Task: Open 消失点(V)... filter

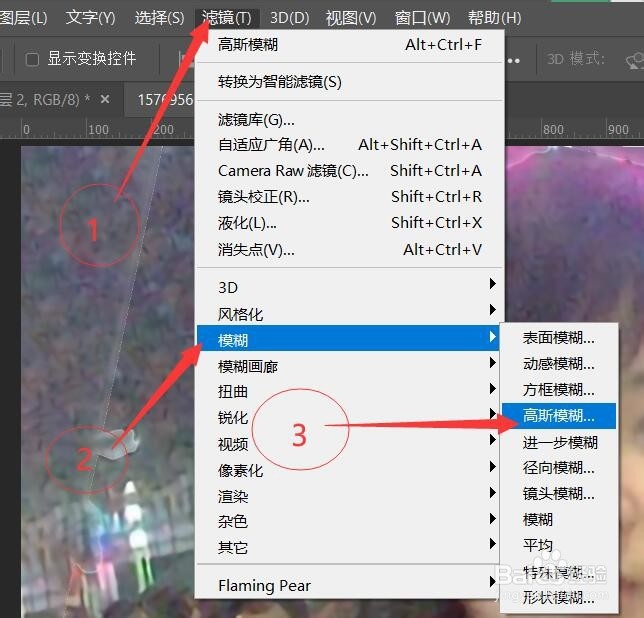Action: tap(350, 249)
